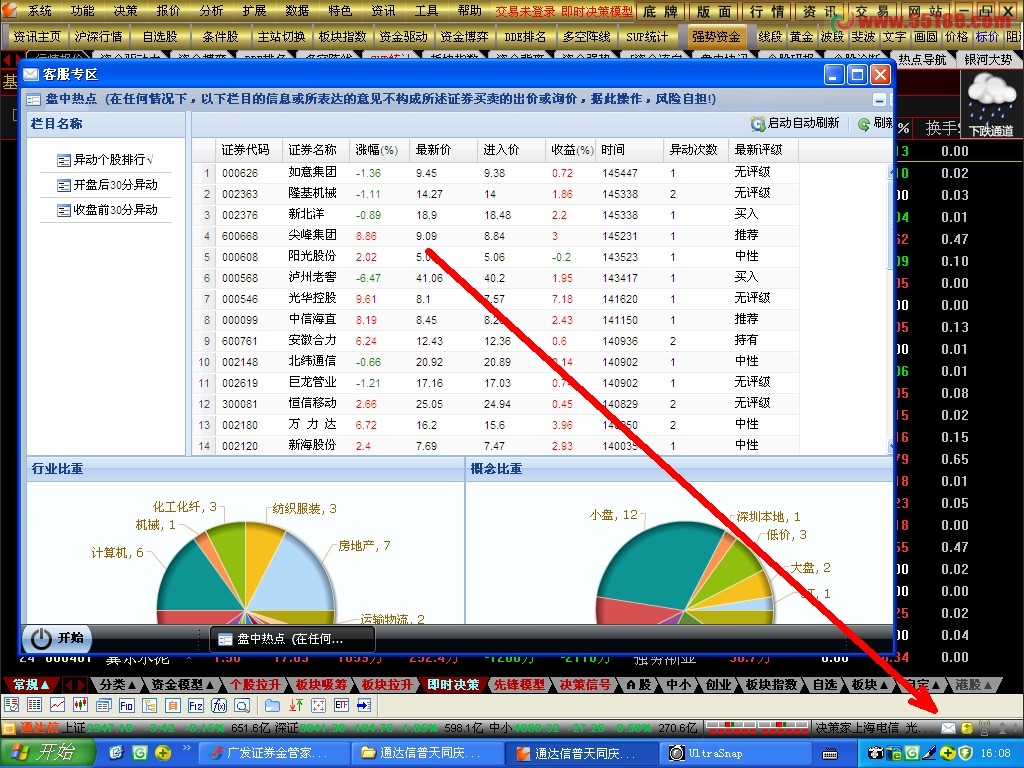The width and height of the screenshot is (1024, 768).
Task: Switch to the 即时决策 bottom tab
Action: pos(453,684)
